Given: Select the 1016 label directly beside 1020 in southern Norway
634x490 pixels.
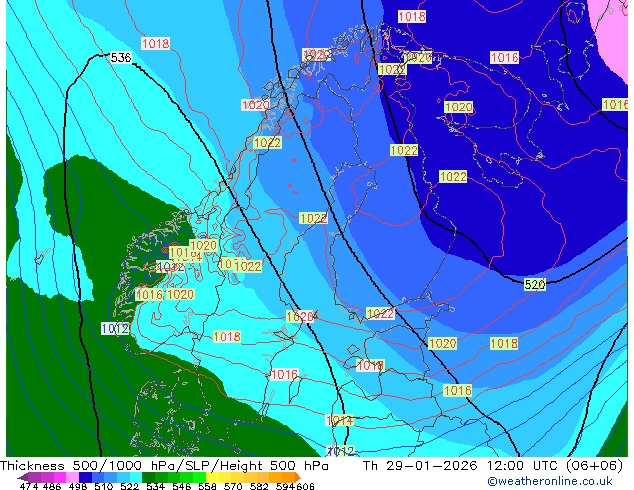Looking at the screenshot, I should point(149,294).
